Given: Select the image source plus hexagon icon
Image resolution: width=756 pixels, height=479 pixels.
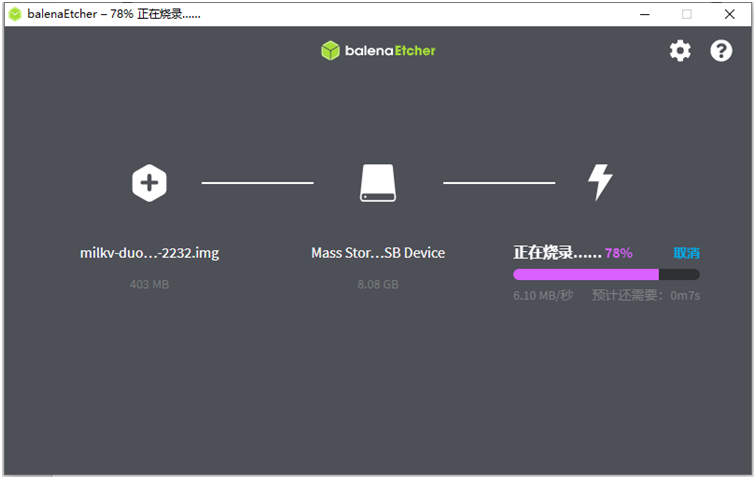Looking at the screenshot, I should (x=149, y=183).
